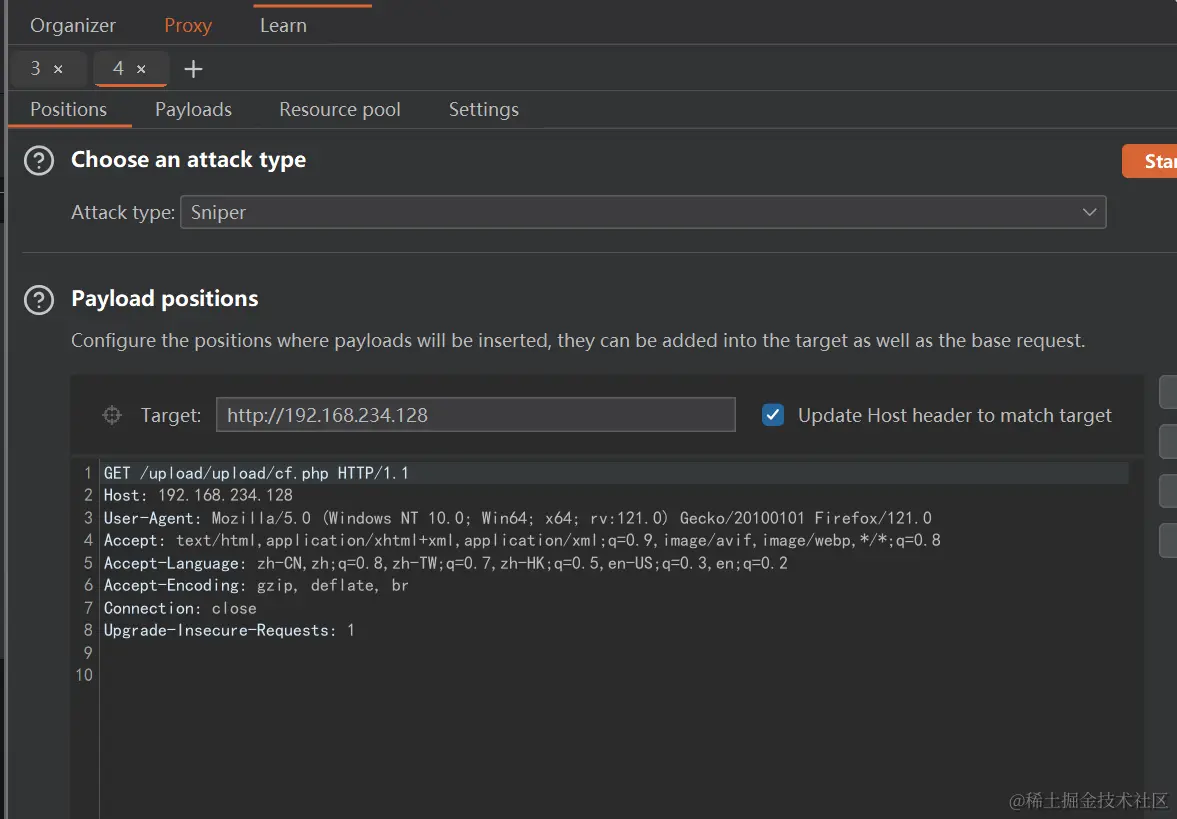The height and width of the screenshot is (819, 1177).
Task: Open the Attack type Sniper dropdown
Action: 643,212
